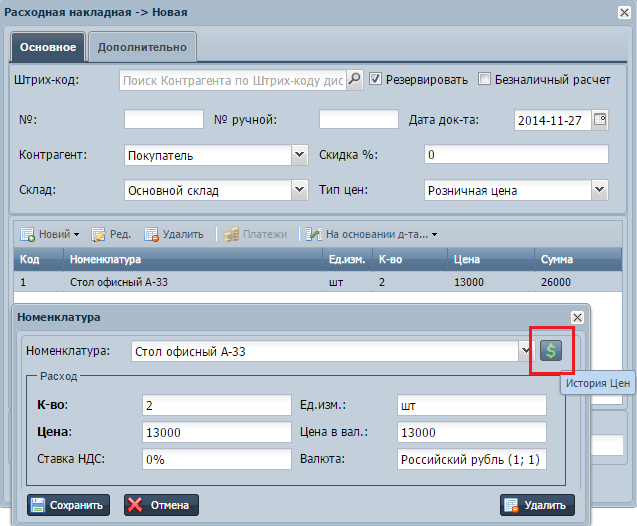Click Удалить in the table toolbar

pyautogui.click(x=173, y=234)
